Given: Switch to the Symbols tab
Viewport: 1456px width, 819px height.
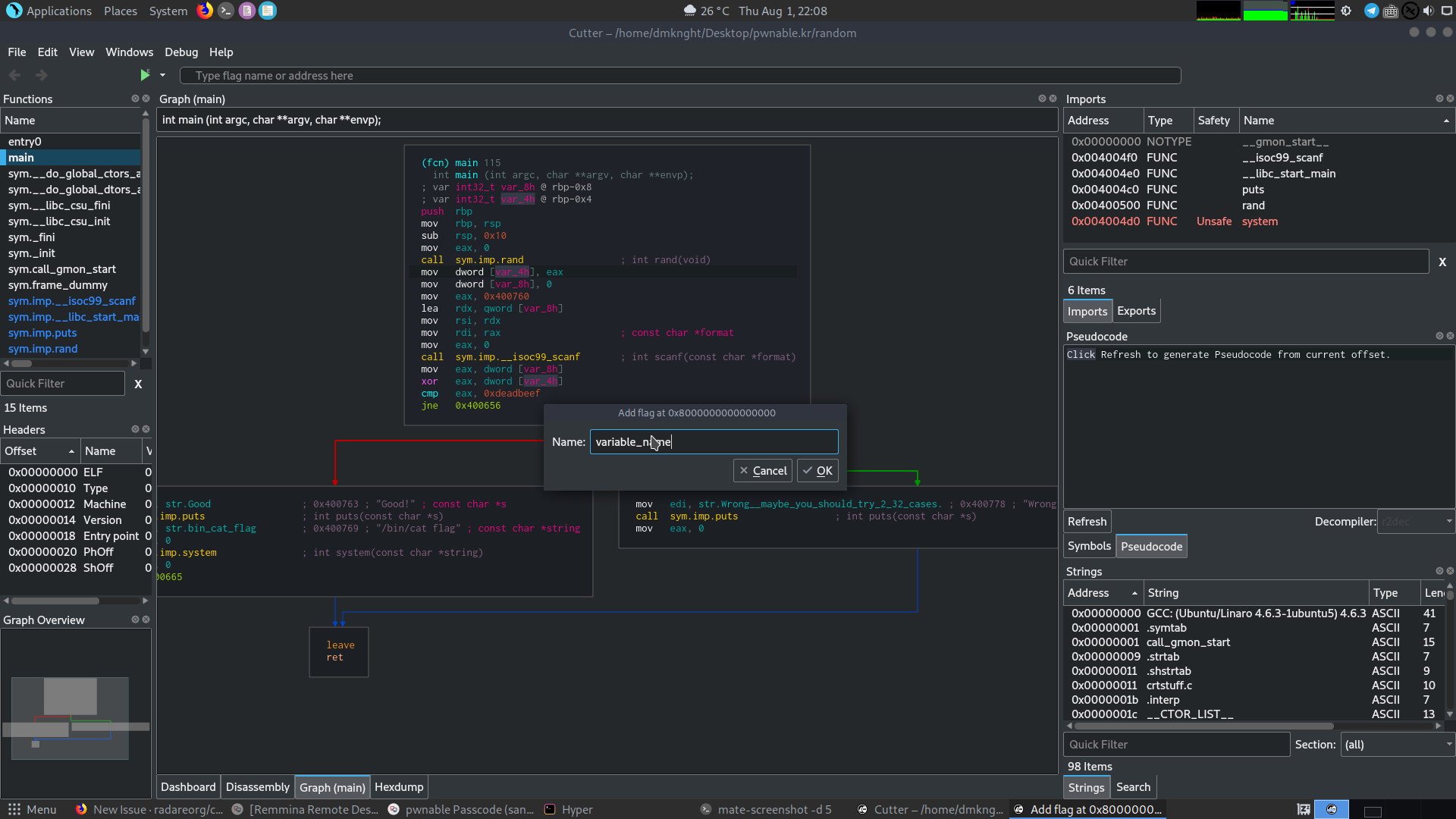Looking at the screenshot, I should pos(1089,546).
